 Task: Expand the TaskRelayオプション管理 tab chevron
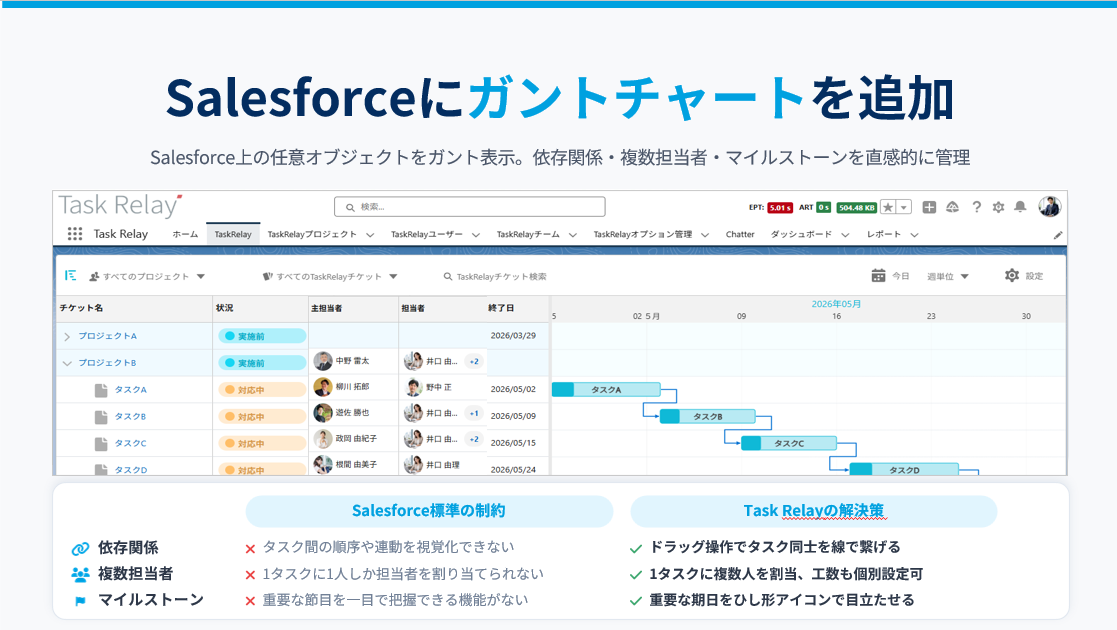(x=705, y=234)
